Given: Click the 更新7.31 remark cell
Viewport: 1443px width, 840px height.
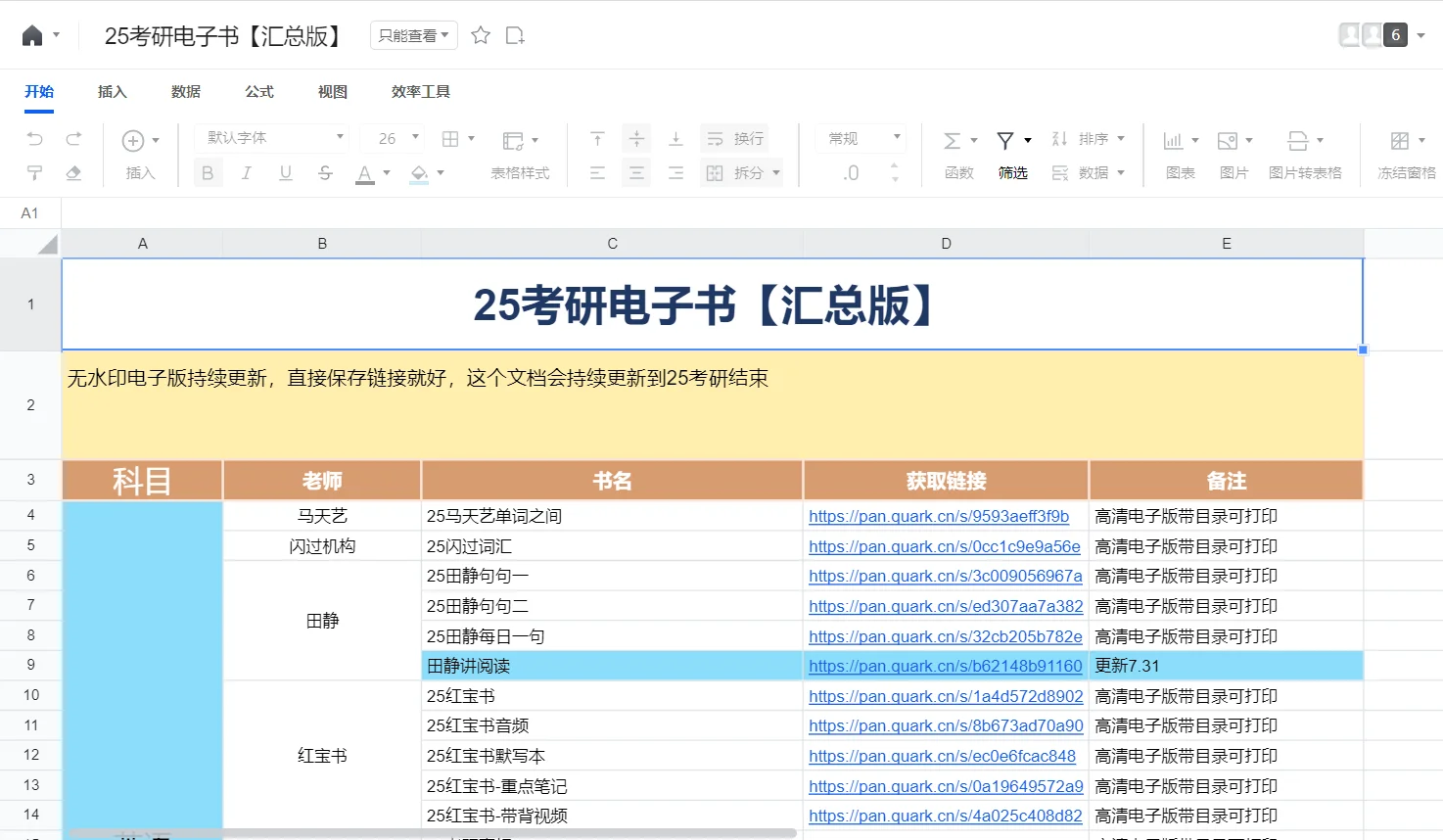Looking at the screenshot, I should pos(1226,666).
